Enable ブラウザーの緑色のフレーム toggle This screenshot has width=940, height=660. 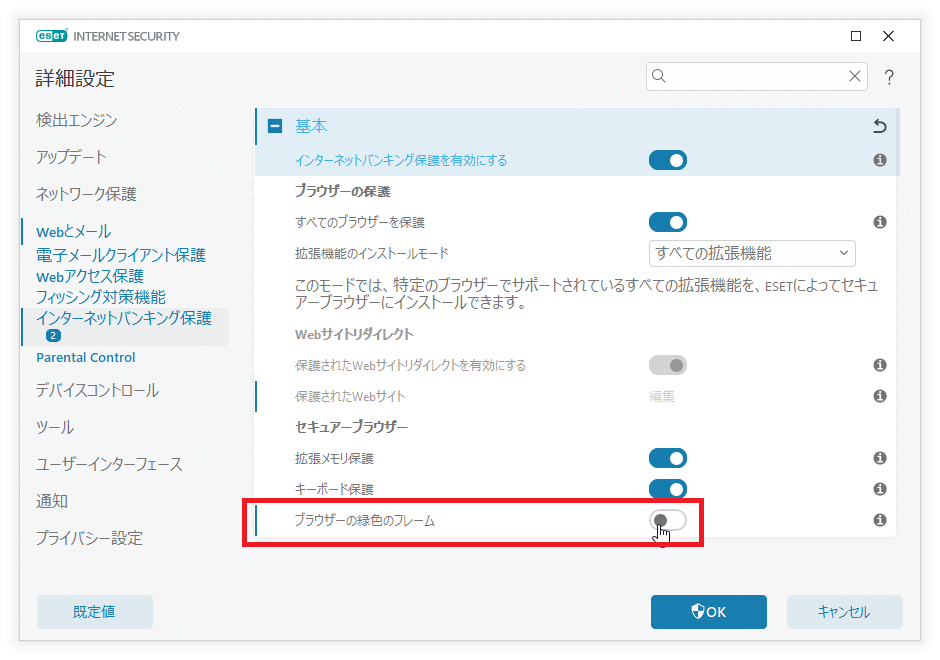[x=668, y=520]
